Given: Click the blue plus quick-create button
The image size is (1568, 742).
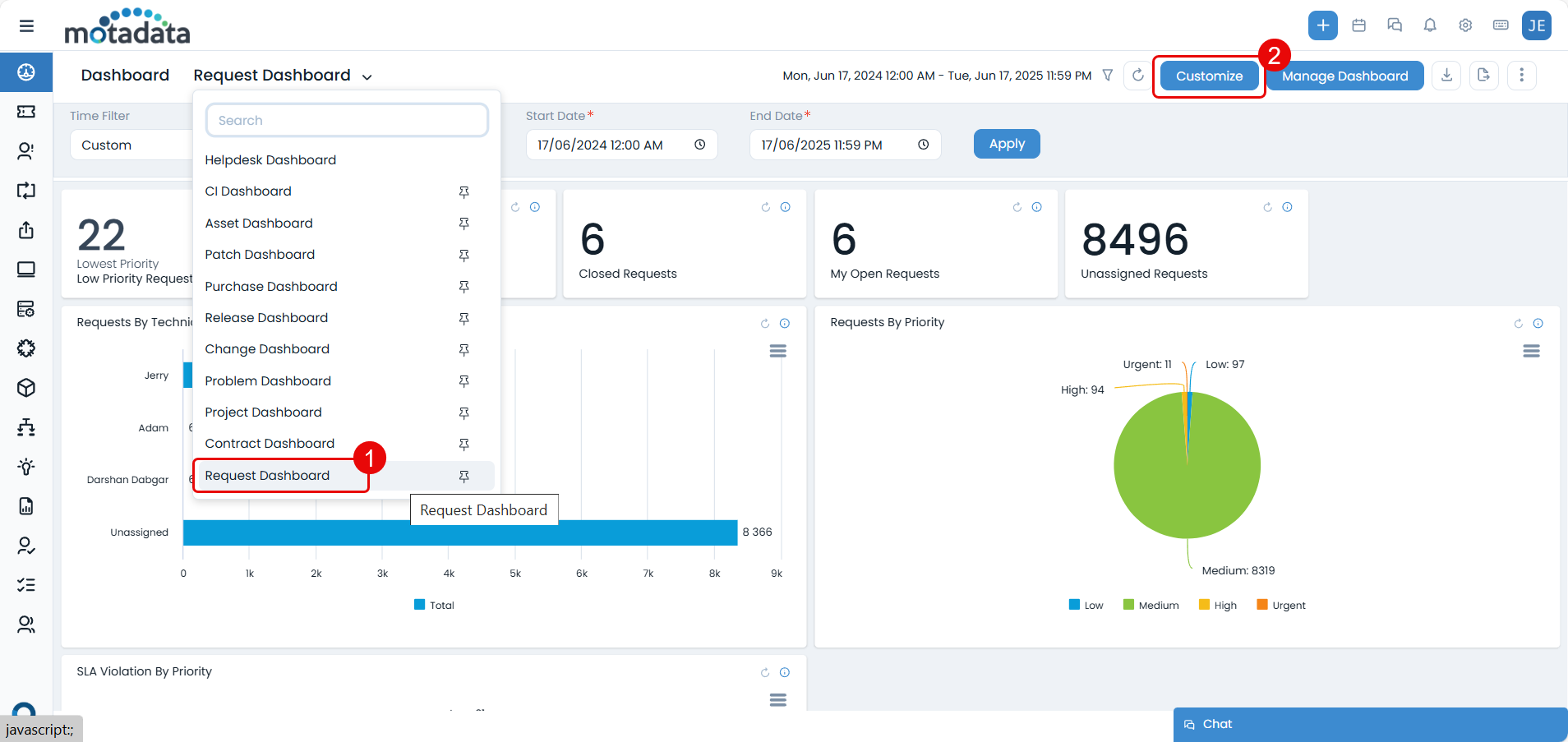Looking at the screenshot, I should 1323,25.
